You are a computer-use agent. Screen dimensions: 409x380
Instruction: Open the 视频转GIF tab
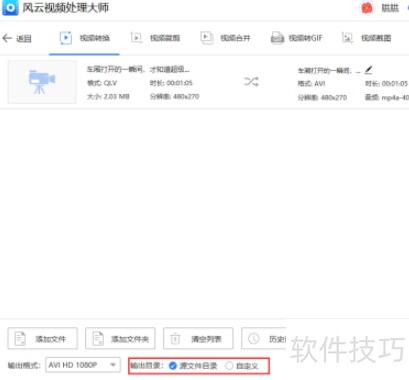pos(296,38)
